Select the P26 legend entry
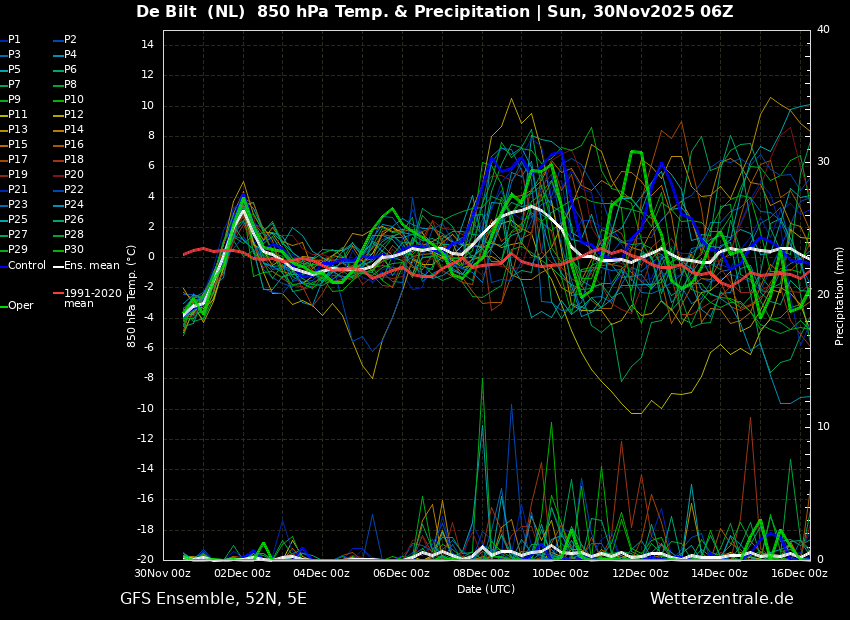The width and height of the screenshot is (850, 620). [x=68, y=219]
